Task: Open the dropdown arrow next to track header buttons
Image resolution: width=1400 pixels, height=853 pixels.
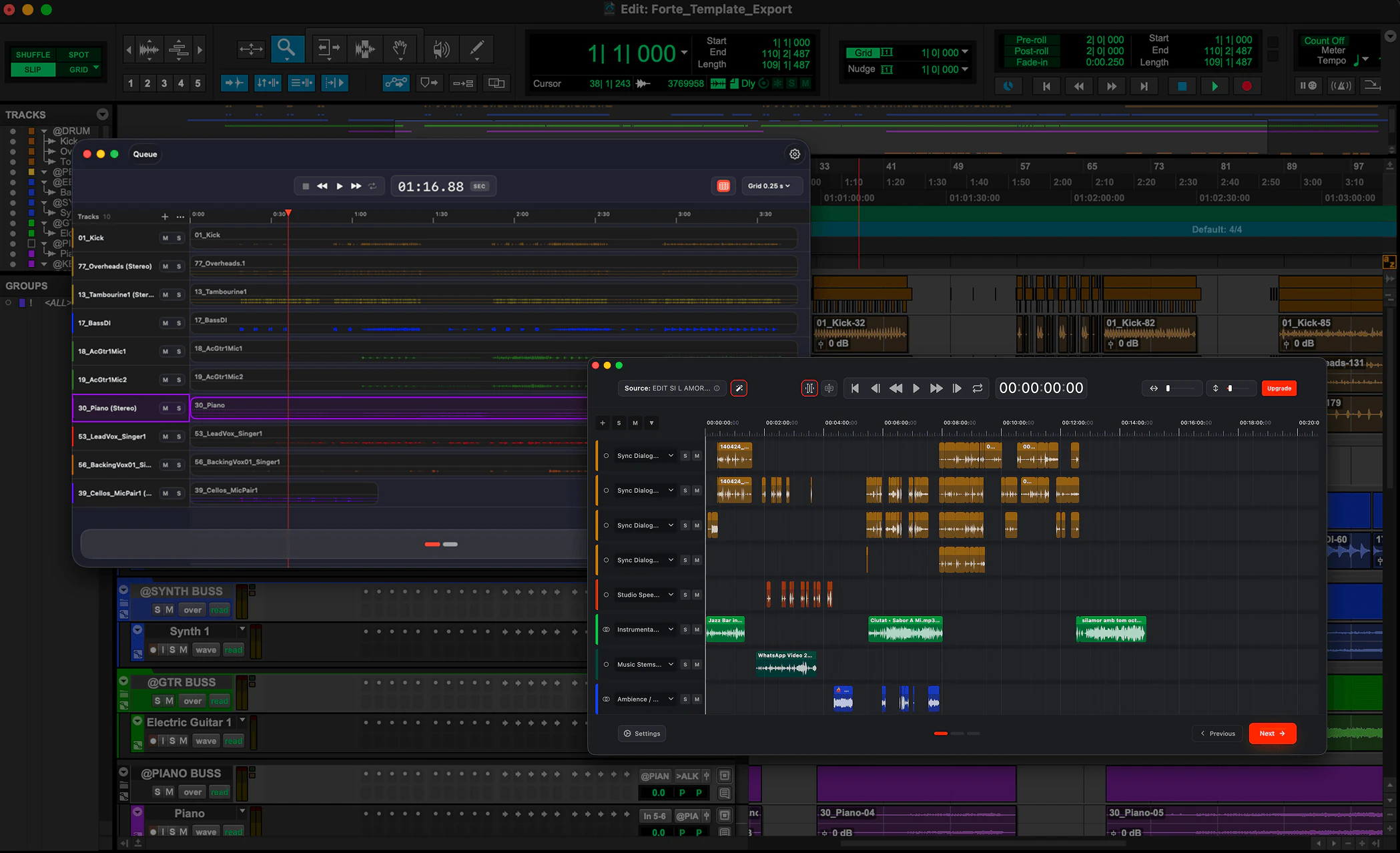Action: pyautogui.click(x=651, y=422)
